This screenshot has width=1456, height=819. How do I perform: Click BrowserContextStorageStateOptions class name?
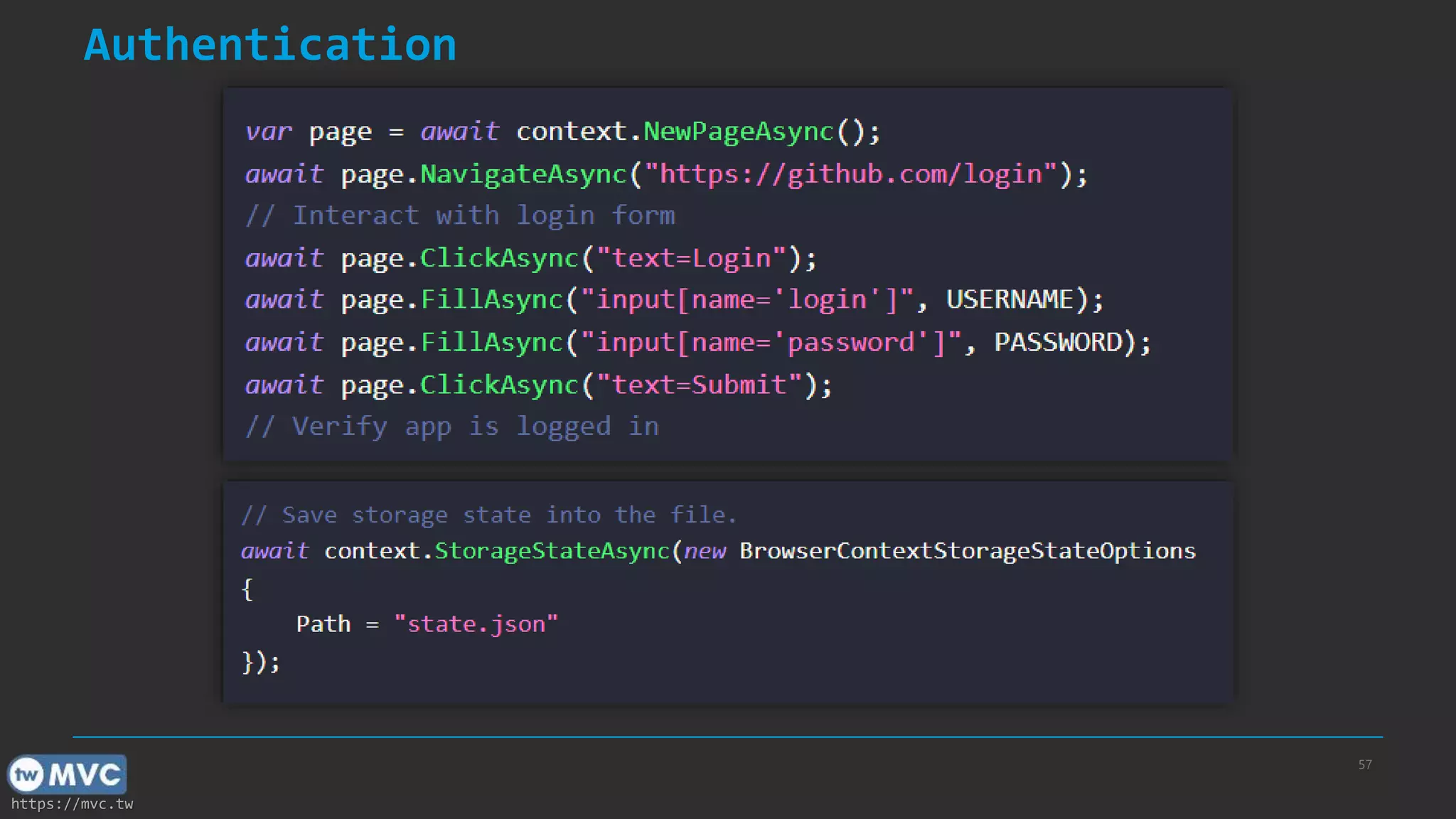tap(968, 551)
